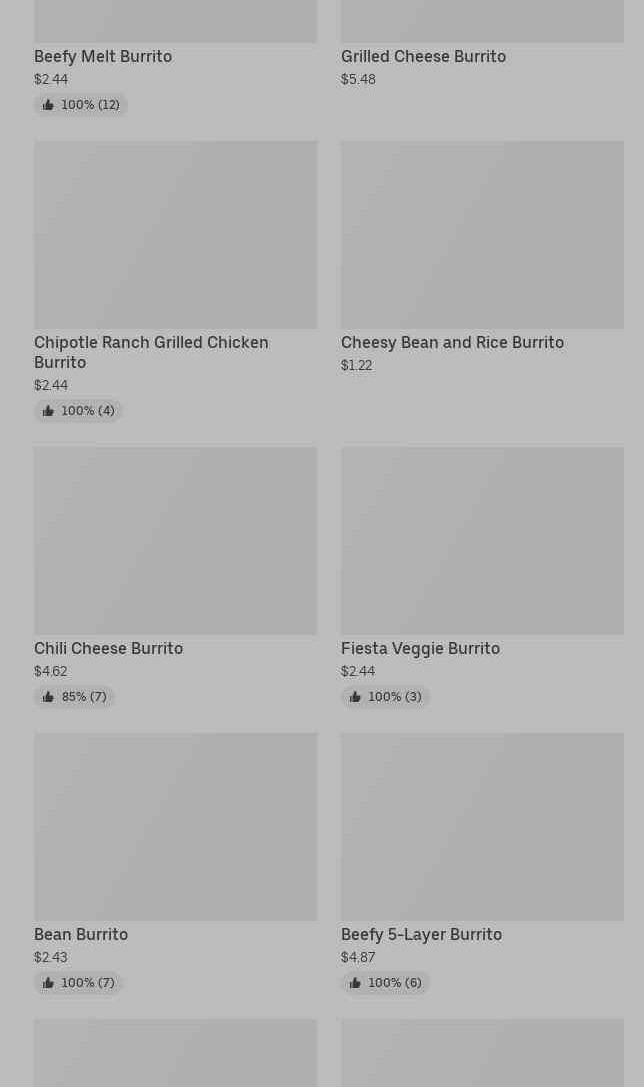Select Chipotle Ranch Grilled Chicken Burrito title
Image resolution: width=644 pixels, height=1087 pixels.
[x=151, y=352]
